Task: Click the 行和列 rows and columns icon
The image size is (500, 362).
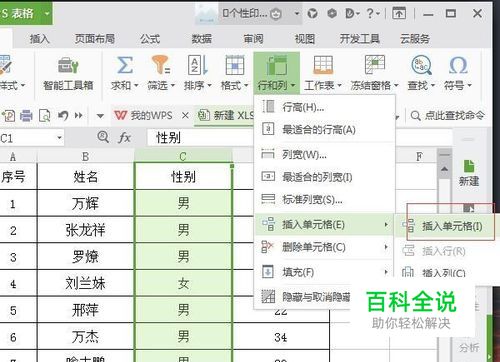Action: (x=277, y=65)
